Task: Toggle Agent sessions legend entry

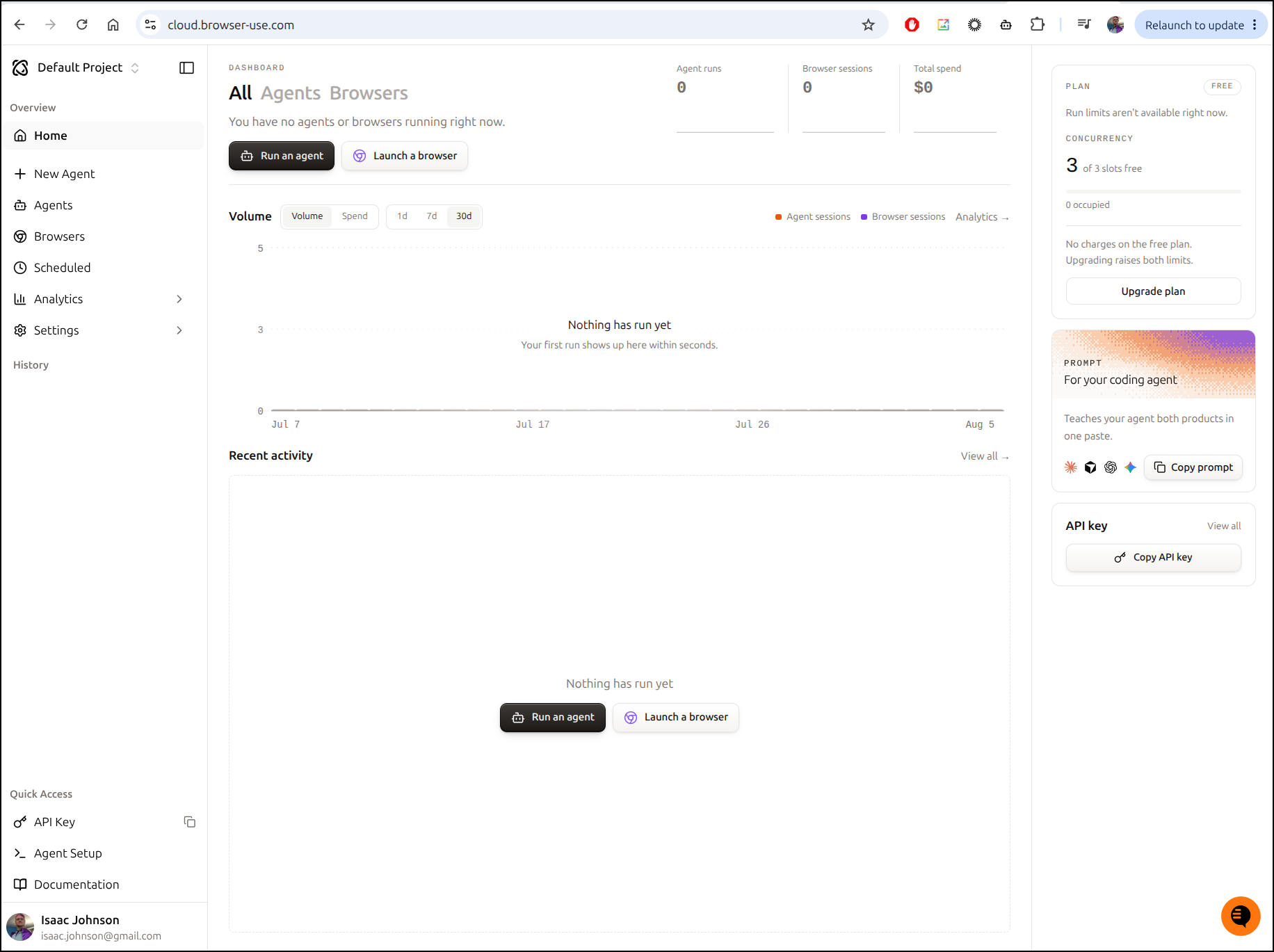Action: pyautogui.click(x=813, y=217)
